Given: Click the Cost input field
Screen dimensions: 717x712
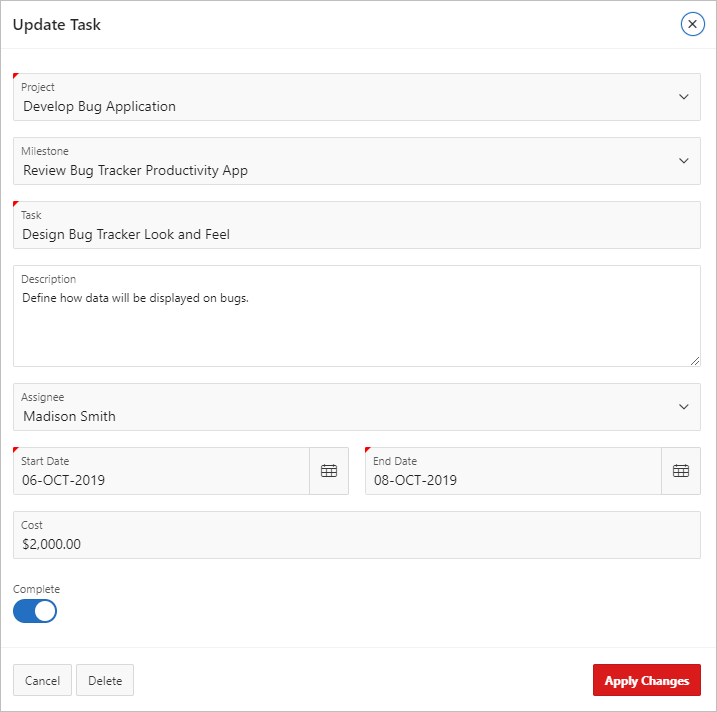Looking at the screenshot, I should tap(357, 535).
